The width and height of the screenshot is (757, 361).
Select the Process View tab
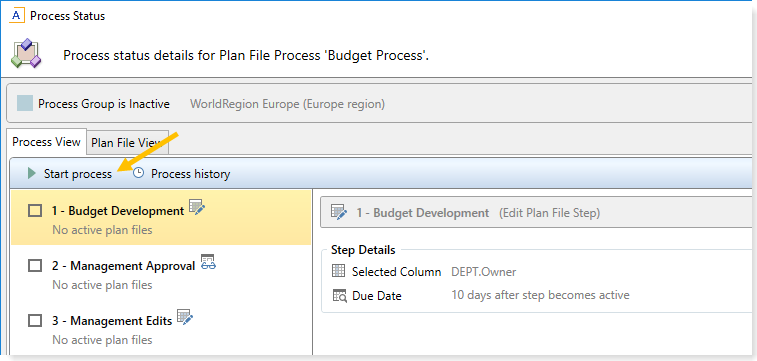(x=46, y=142)
